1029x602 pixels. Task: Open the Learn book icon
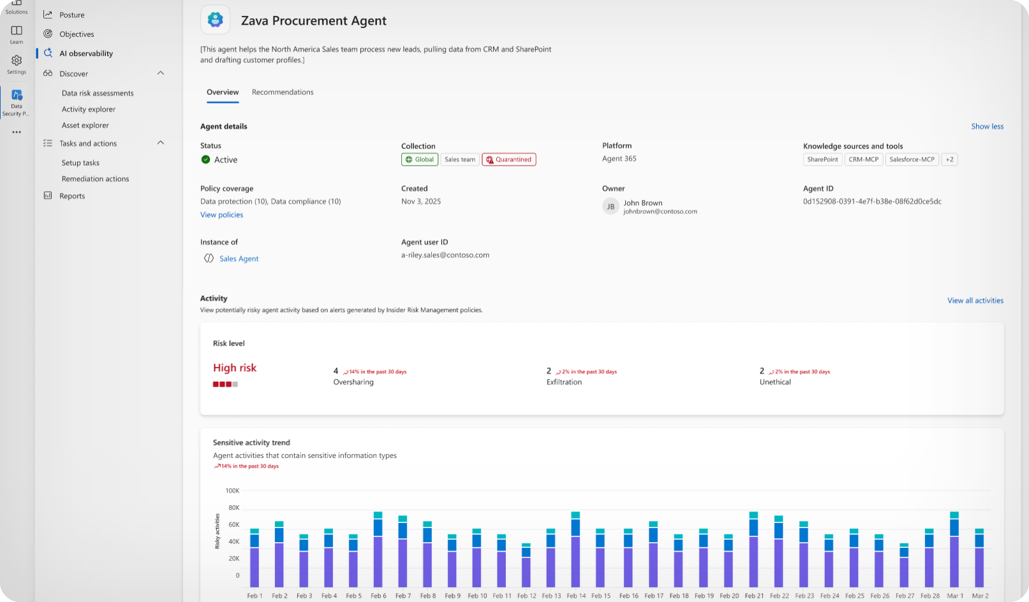16,32
